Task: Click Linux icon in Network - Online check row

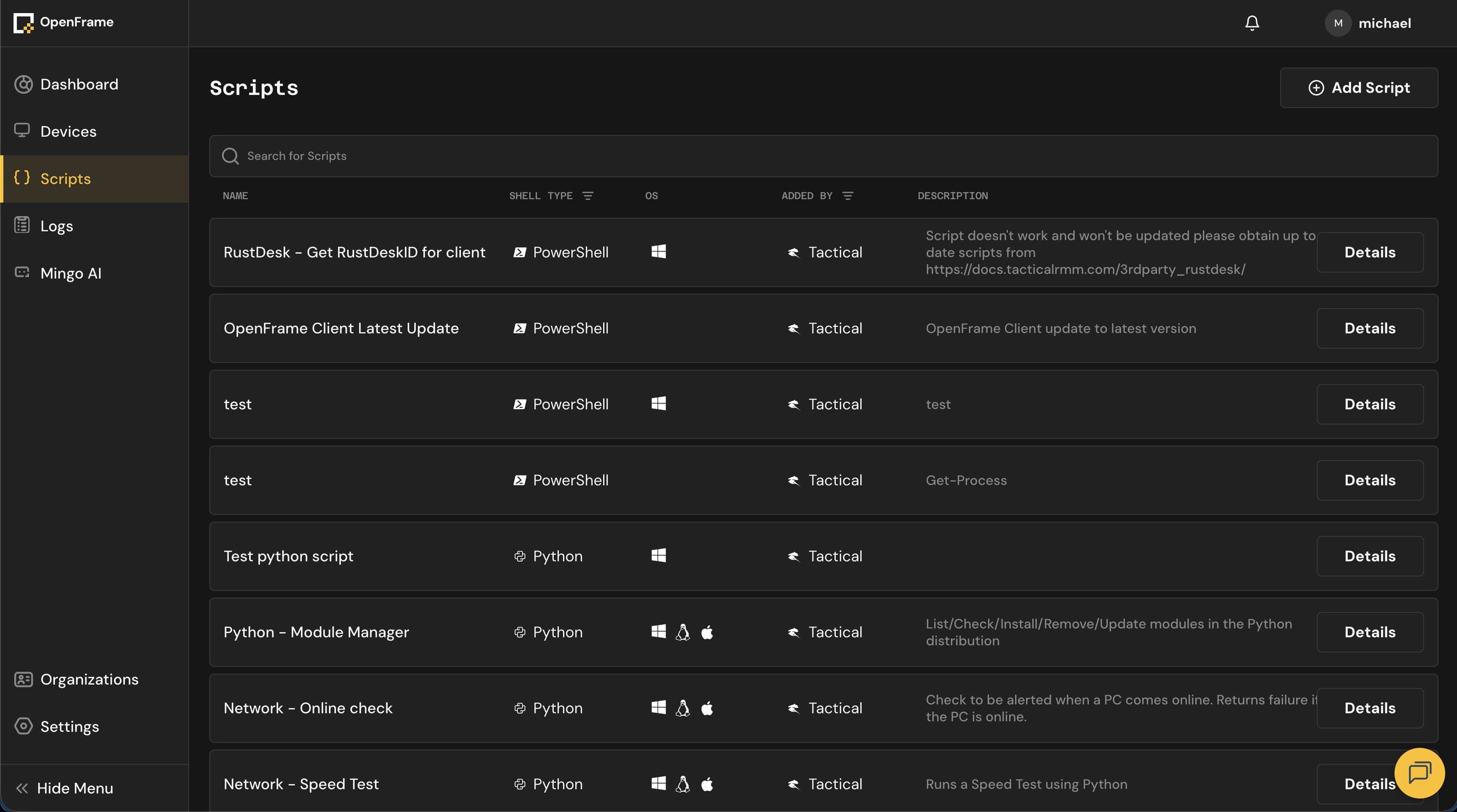Action: (683, 708)
